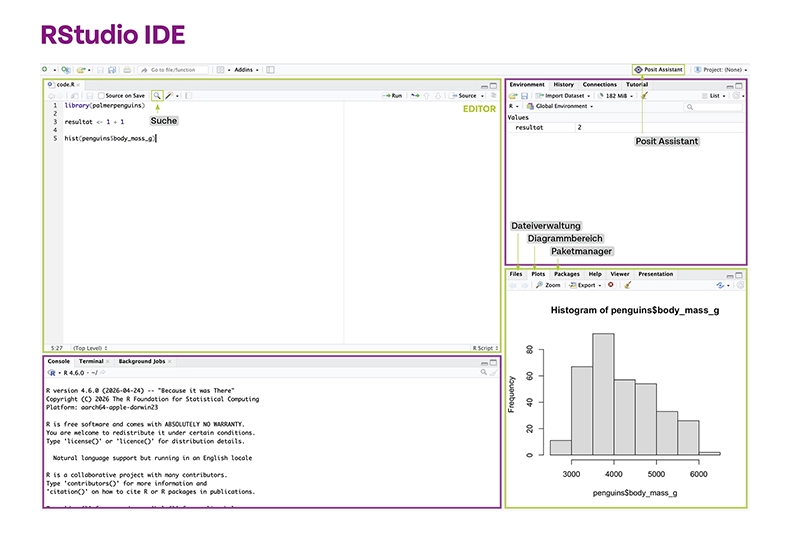Click the Compile Report notebook icon

pyautogui.click(x=188, y=96)
